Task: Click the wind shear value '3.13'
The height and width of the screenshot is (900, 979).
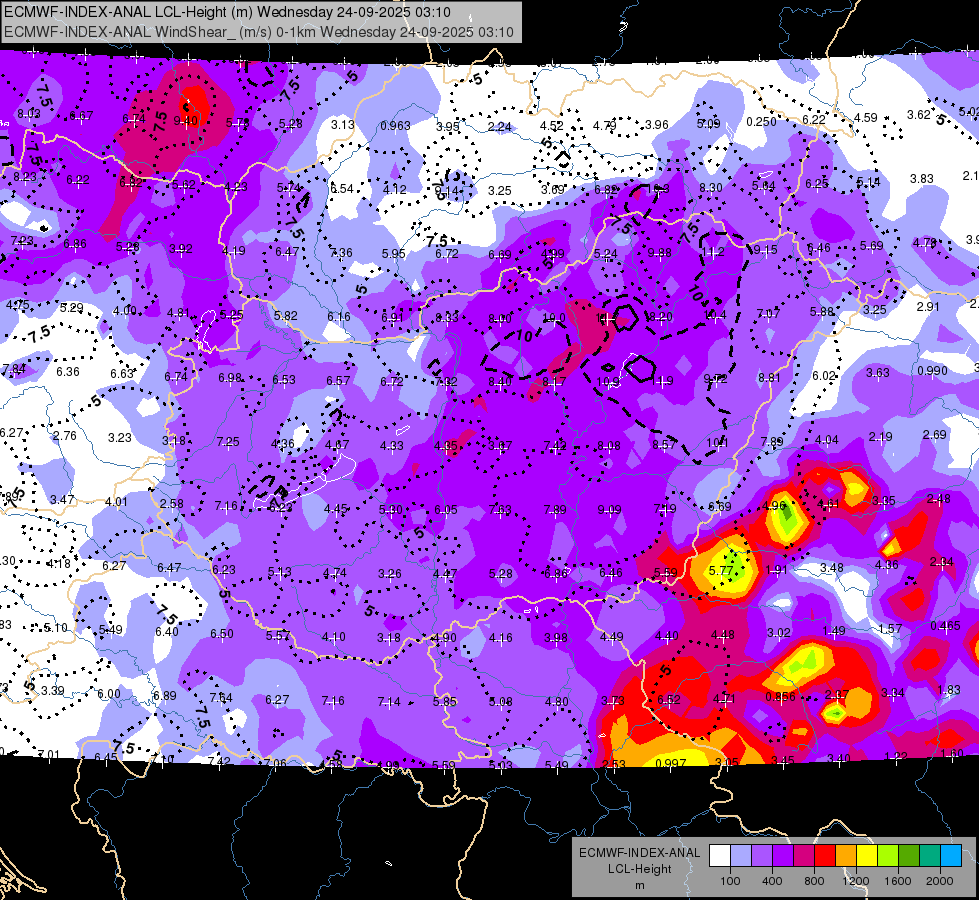Action: 343,125
